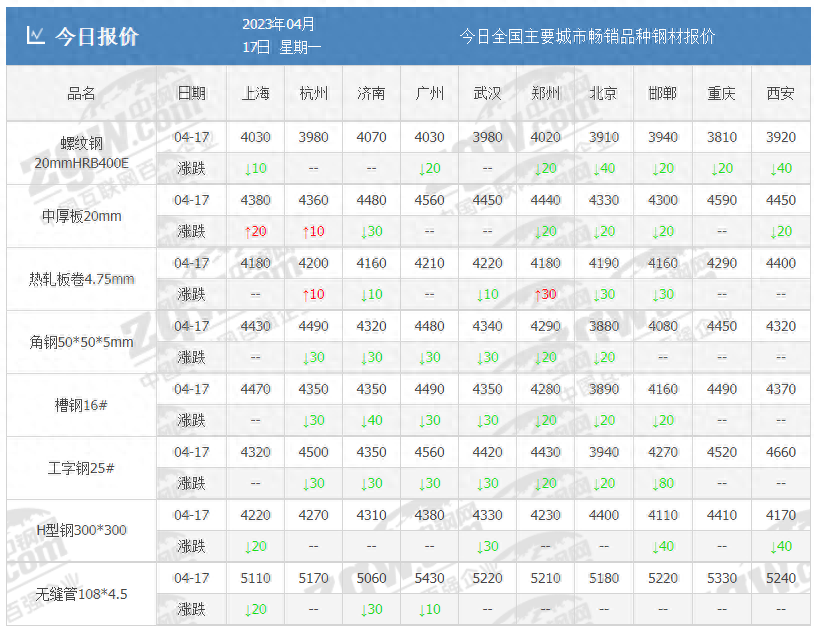The image size is (815, 629).
Task: Select the 上海 column header
Action: (256, 94)
